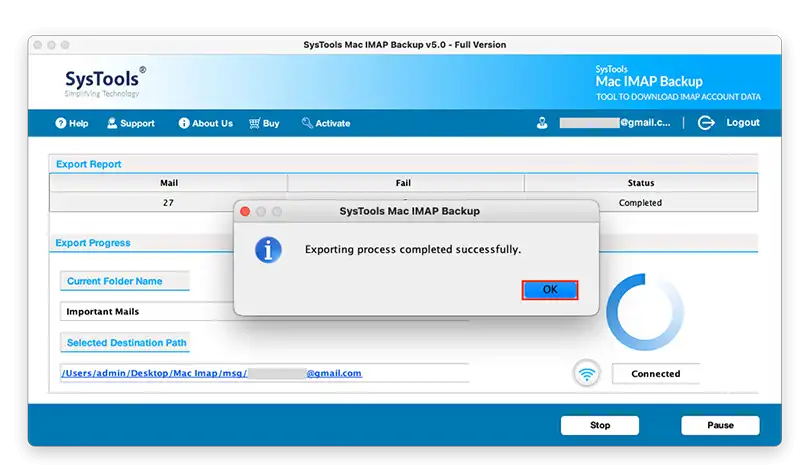Close the dialog with the red button
This screenshot has width=800, height=470.
[x=245, y=211]
